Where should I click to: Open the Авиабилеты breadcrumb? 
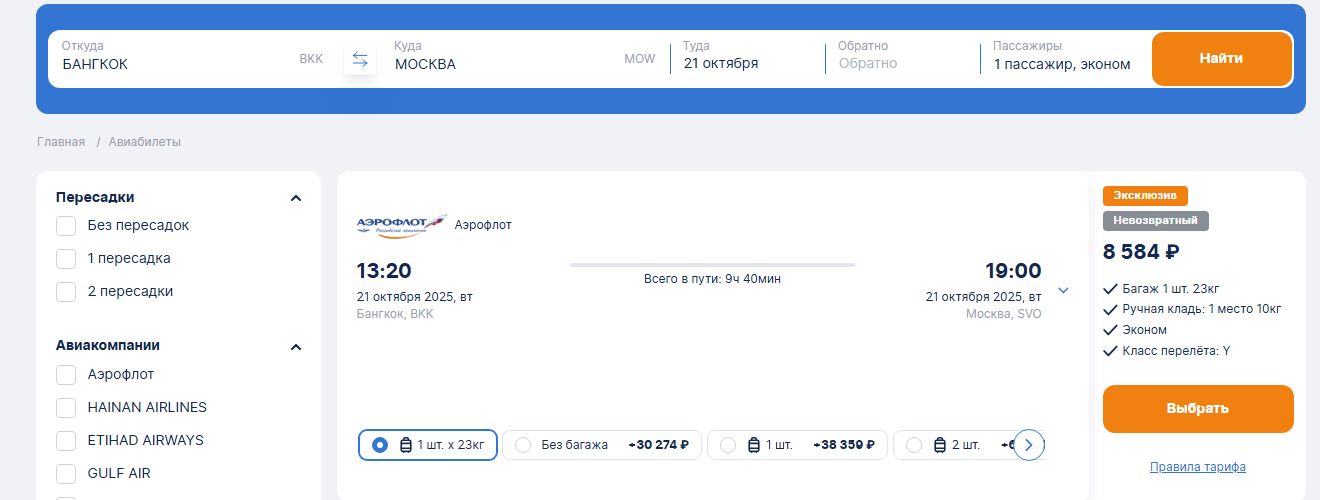point(145,142)
